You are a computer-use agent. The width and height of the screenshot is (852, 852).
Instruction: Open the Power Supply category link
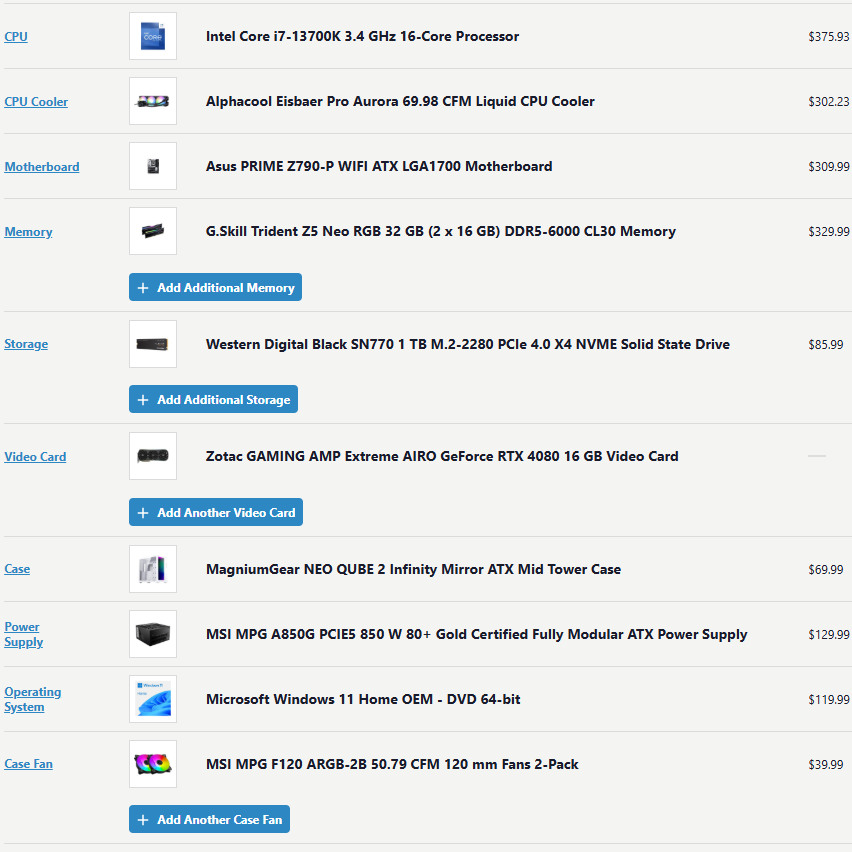23,634
